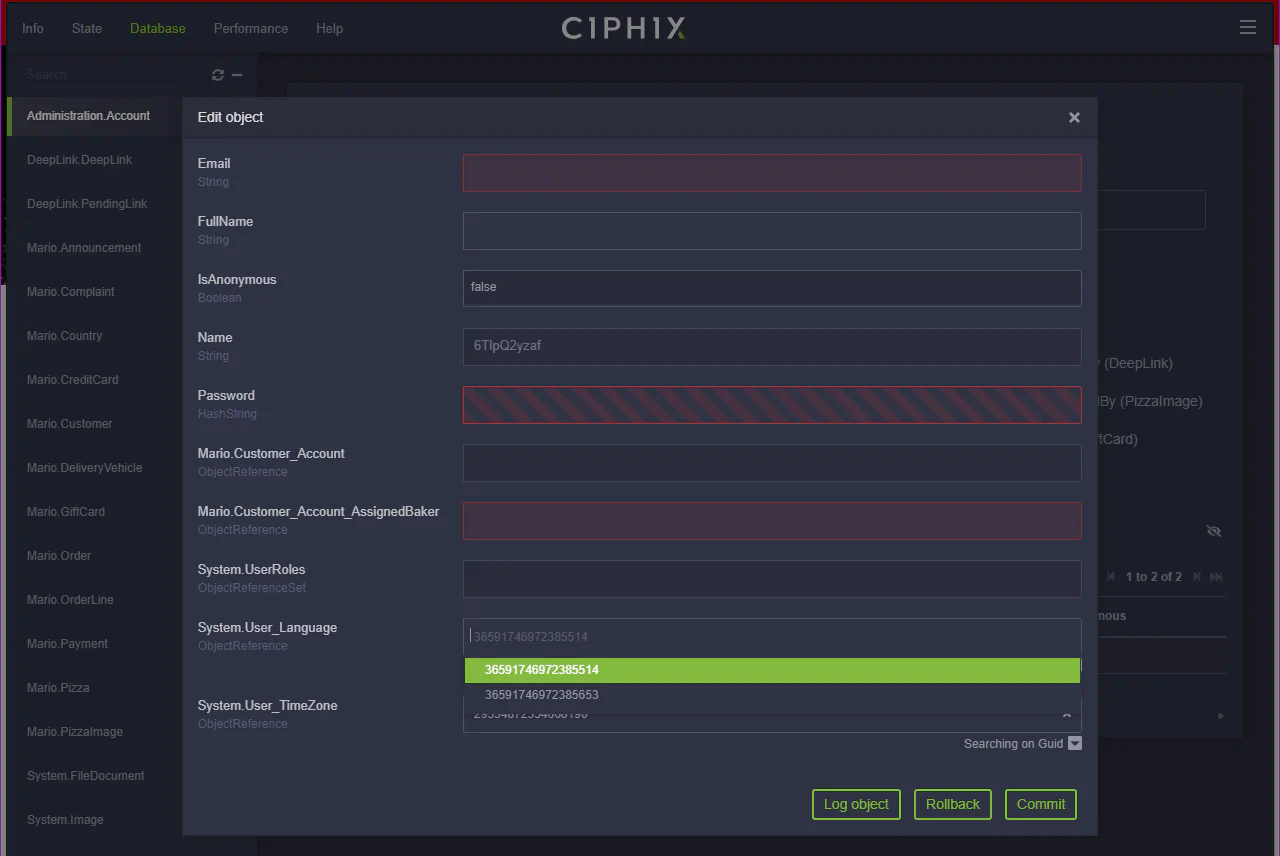Select the Mario.Pizza table
The image size is (1280, 856).
tap(58, 687)
